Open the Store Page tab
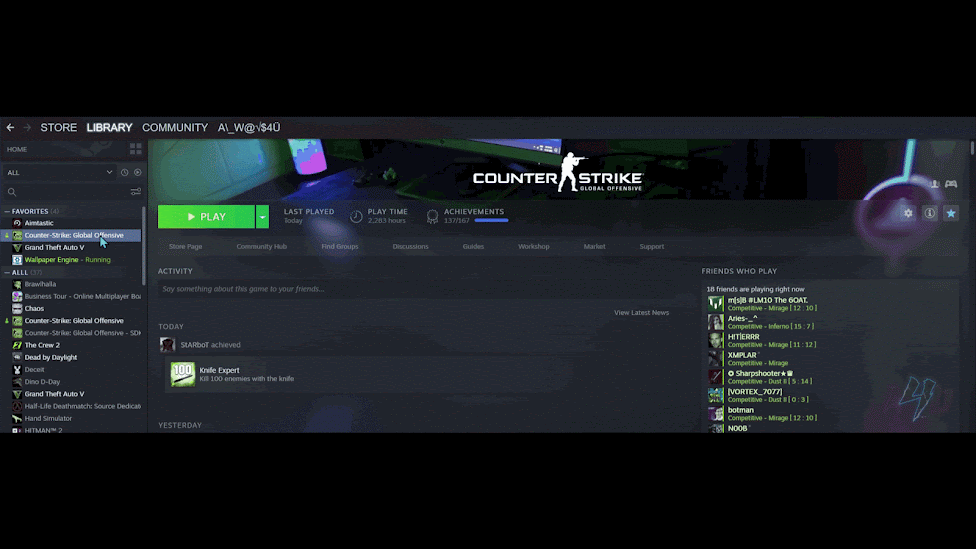 coord(185,246)
